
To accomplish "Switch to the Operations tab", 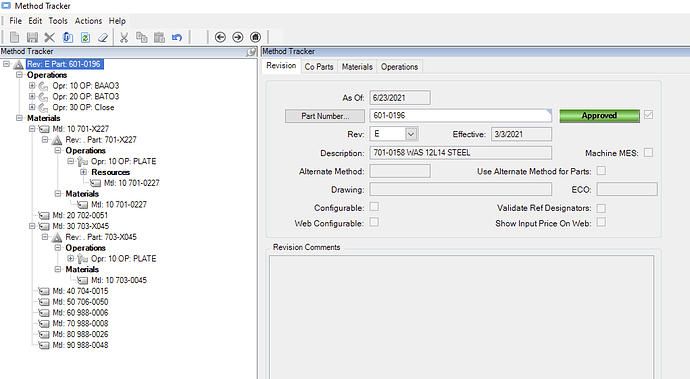I will coord(400,67).
